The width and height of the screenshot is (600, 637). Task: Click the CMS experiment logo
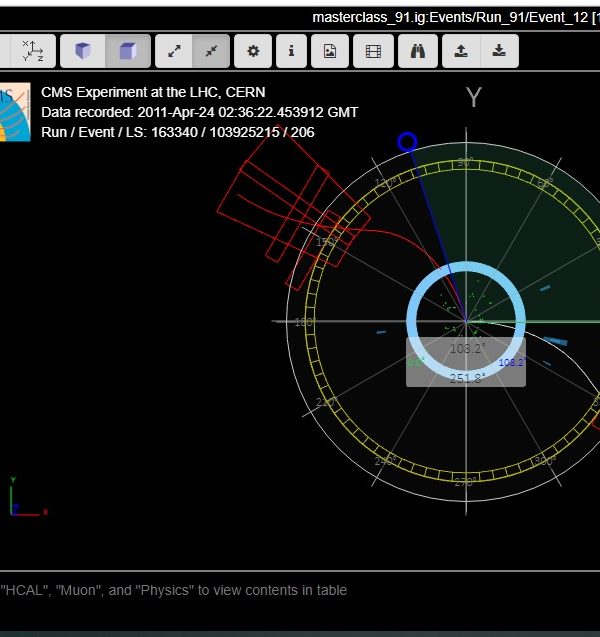(x=14, y=112)
